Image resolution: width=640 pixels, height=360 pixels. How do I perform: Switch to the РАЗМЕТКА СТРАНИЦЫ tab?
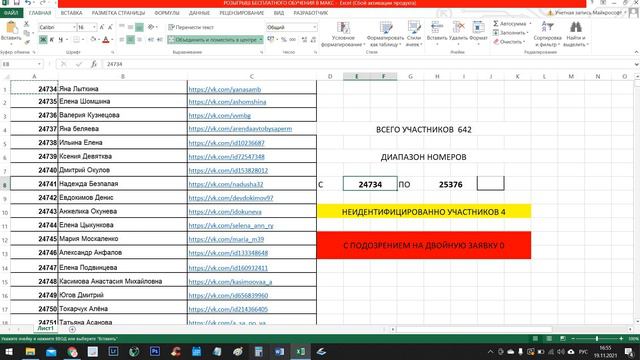pos(118,13)
